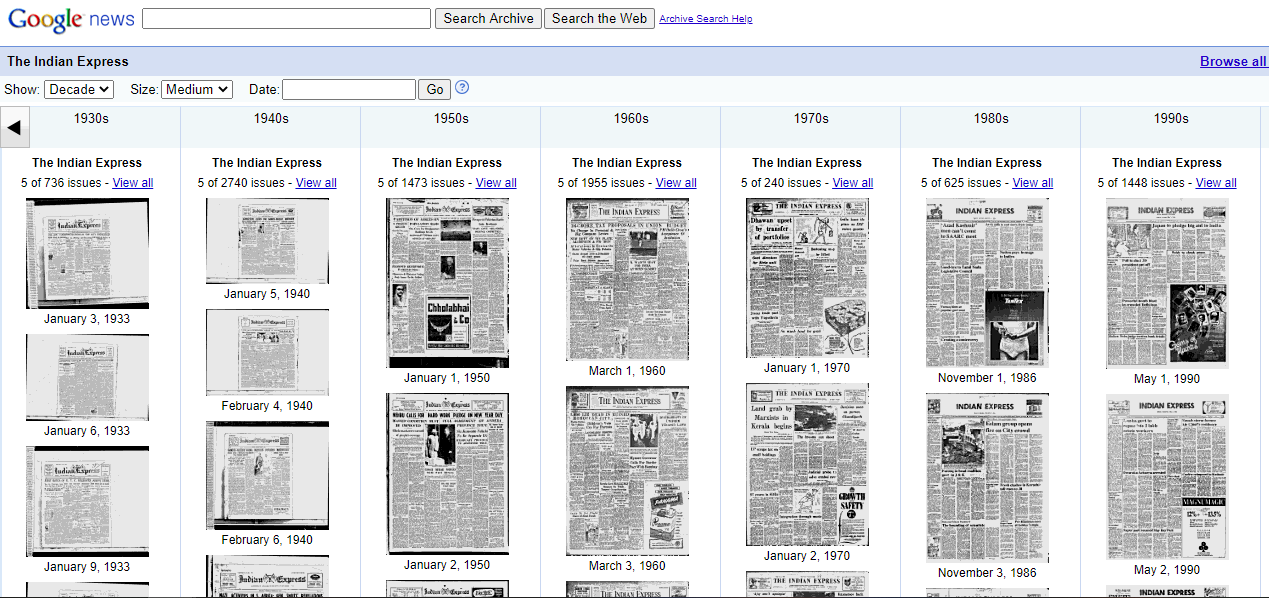Click the Search the Web button
Screen dimensions: 1269x598
(x=600, y=18)
